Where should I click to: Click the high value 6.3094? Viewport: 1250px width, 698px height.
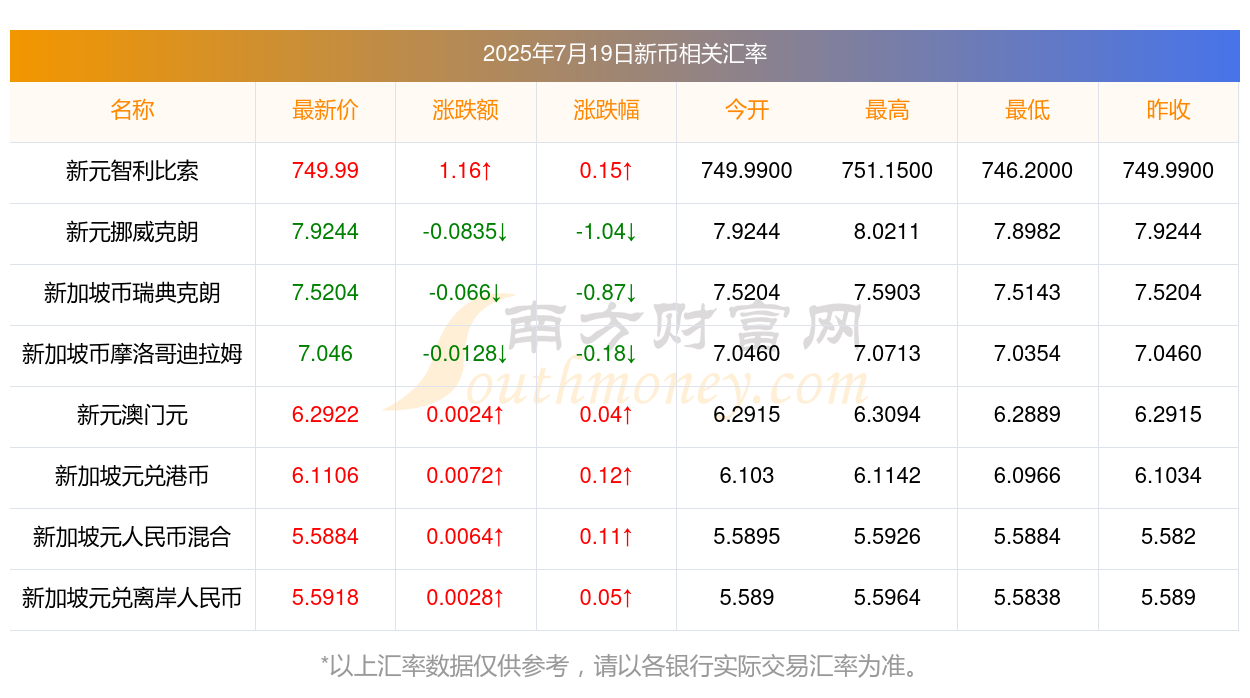pyautogui.click(x=887, y=415)
